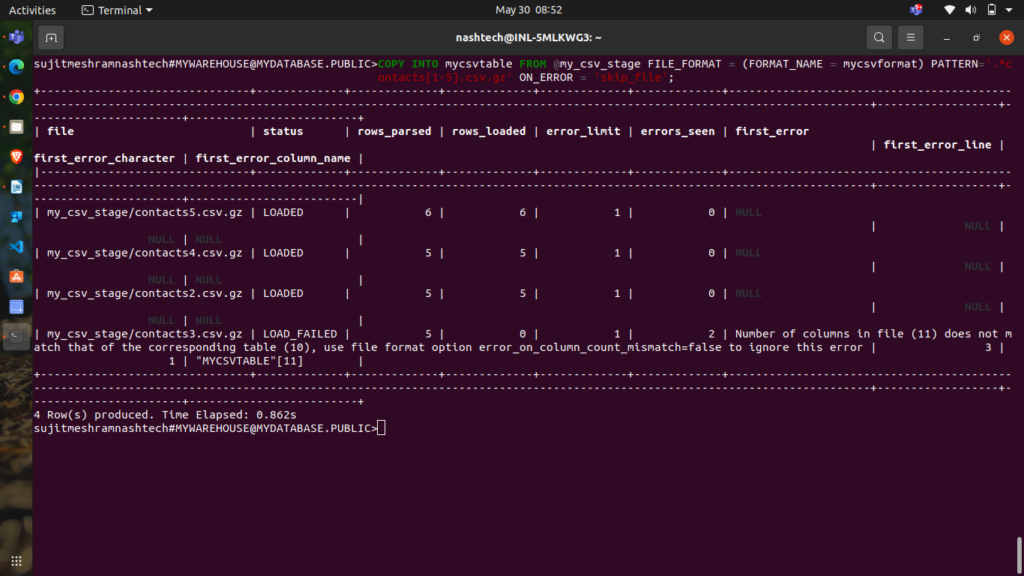Open Visual Studio Code from the dock
This screenshot has height=576, width=1024.
16,246
